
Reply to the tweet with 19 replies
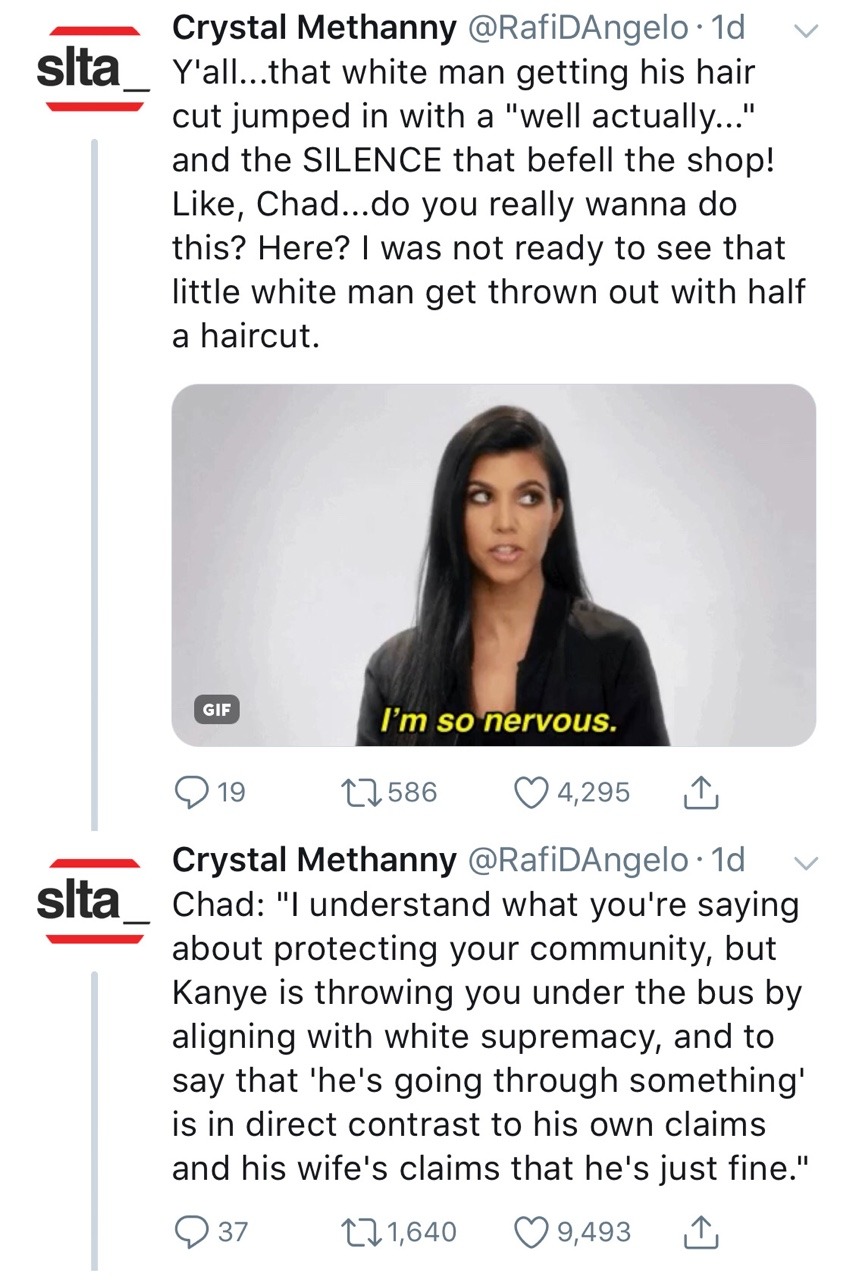pyautogui.click(x=189, y=793)
